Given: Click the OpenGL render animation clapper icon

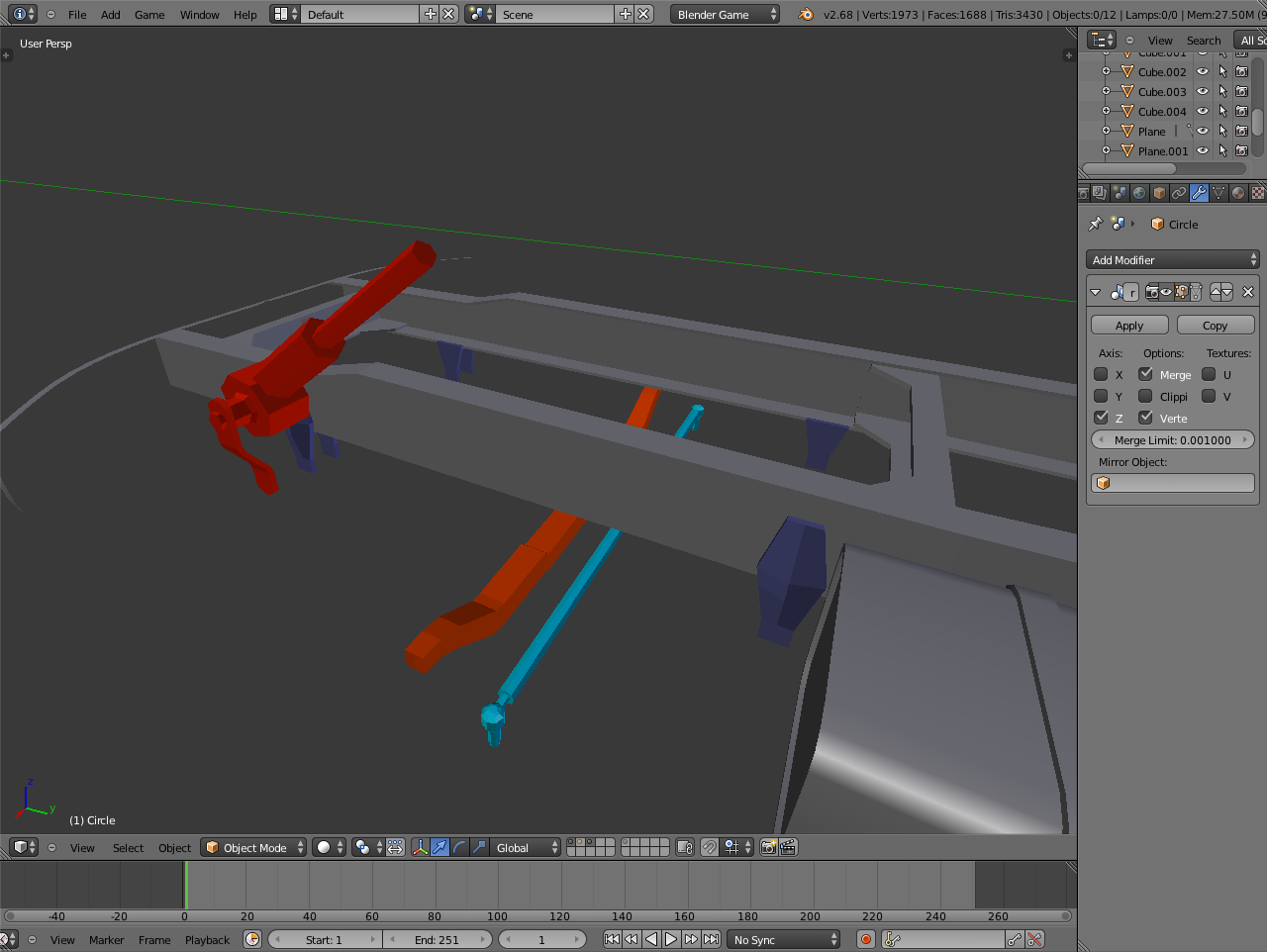Looking at the screenshot, I should pyautogui.click(x=789, y=847).
